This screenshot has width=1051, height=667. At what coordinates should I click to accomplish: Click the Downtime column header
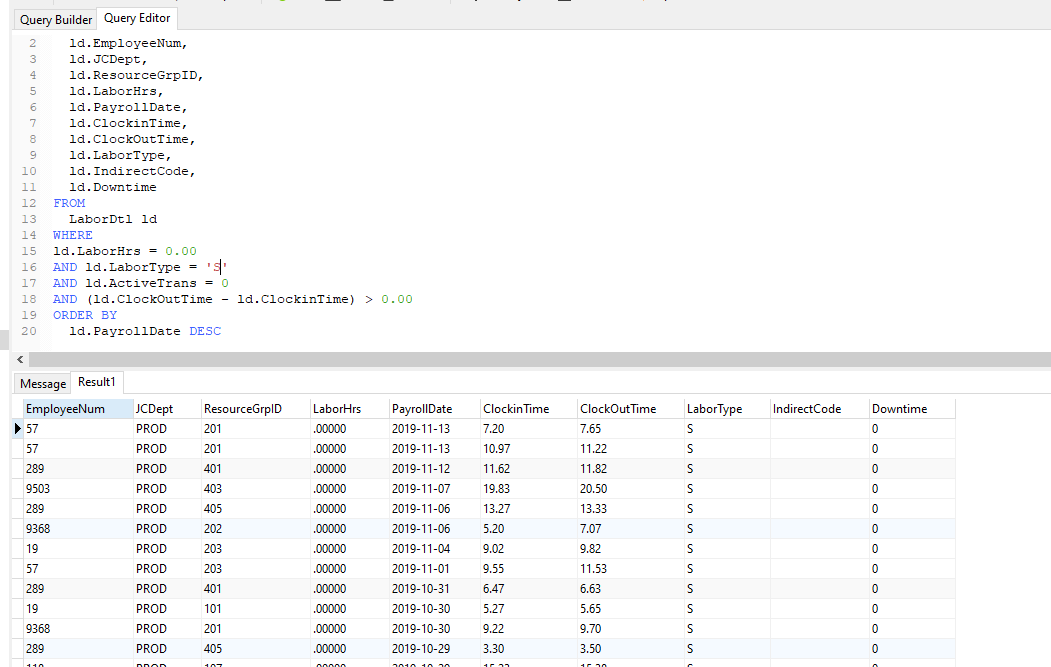pyautogui.click(x=912, y=409)
